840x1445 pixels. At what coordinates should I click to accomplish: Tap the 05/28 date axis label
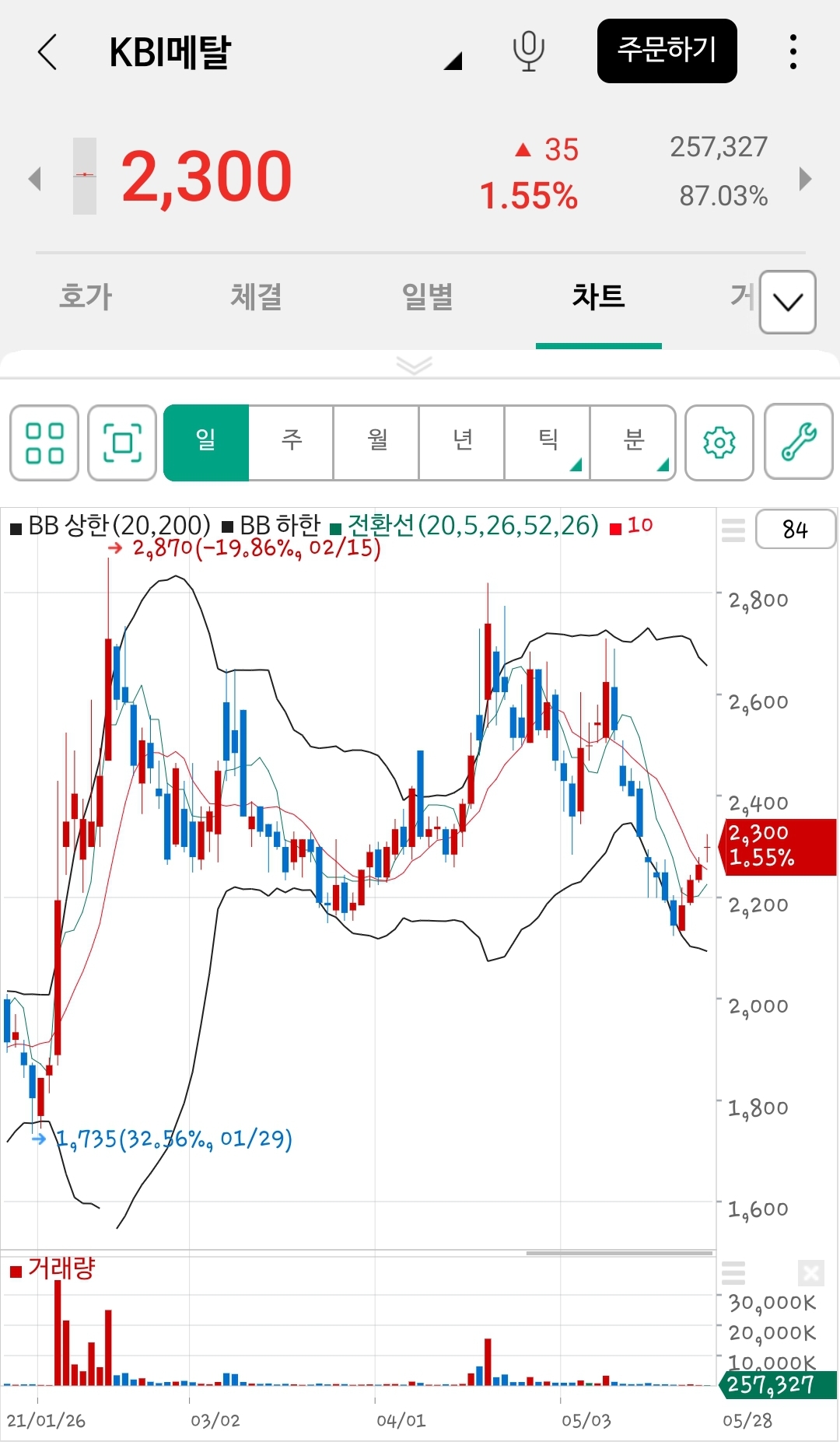[x=747, y=1421]
